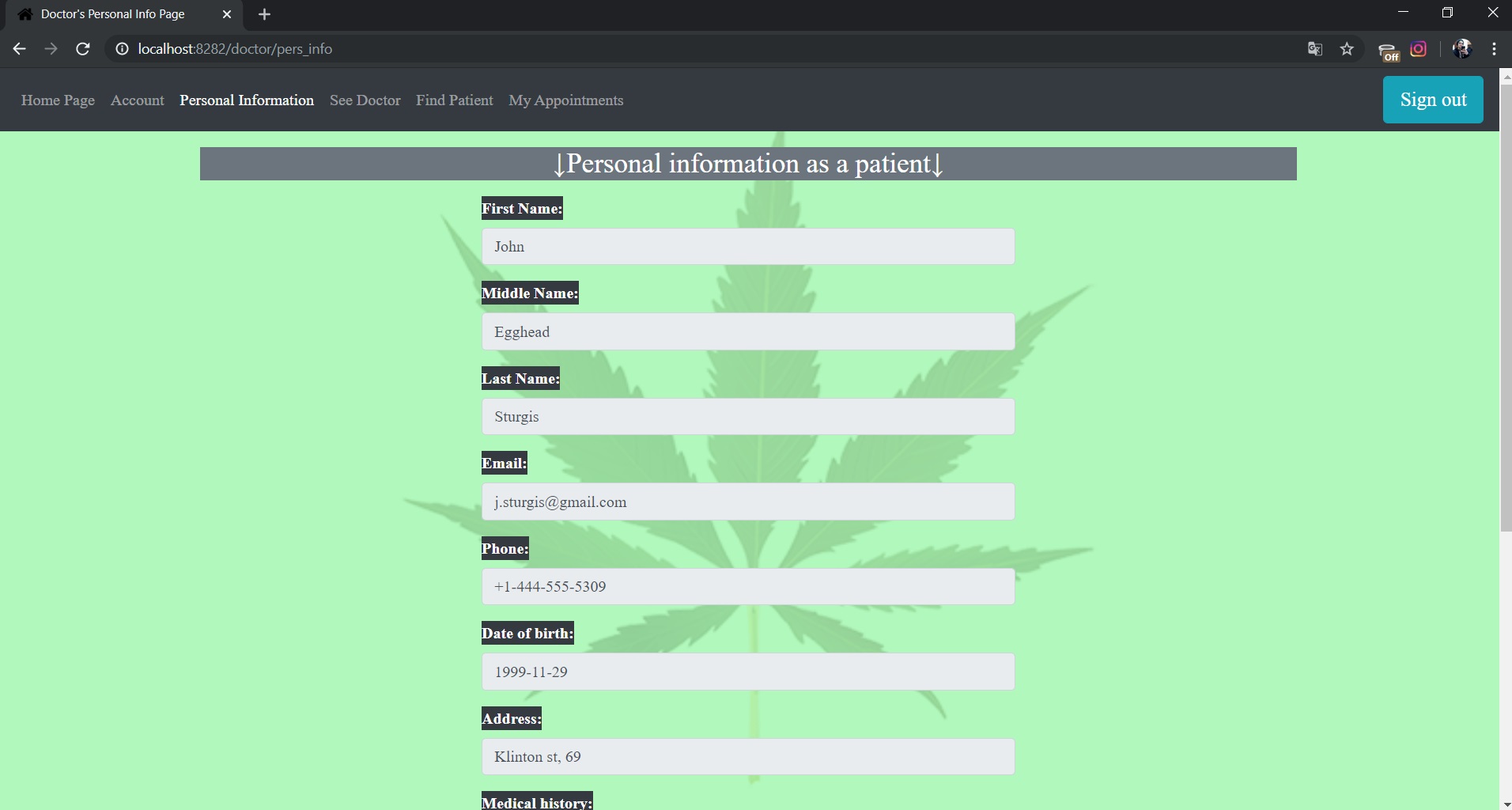Open the extension icon labeled Off

click(1389, 51)
